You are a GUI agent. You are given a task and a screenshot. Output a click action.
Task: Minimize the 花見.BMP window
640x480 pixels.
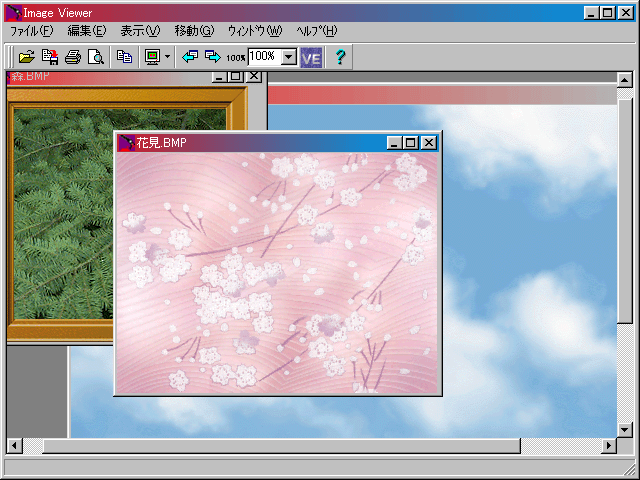point(394,143)
